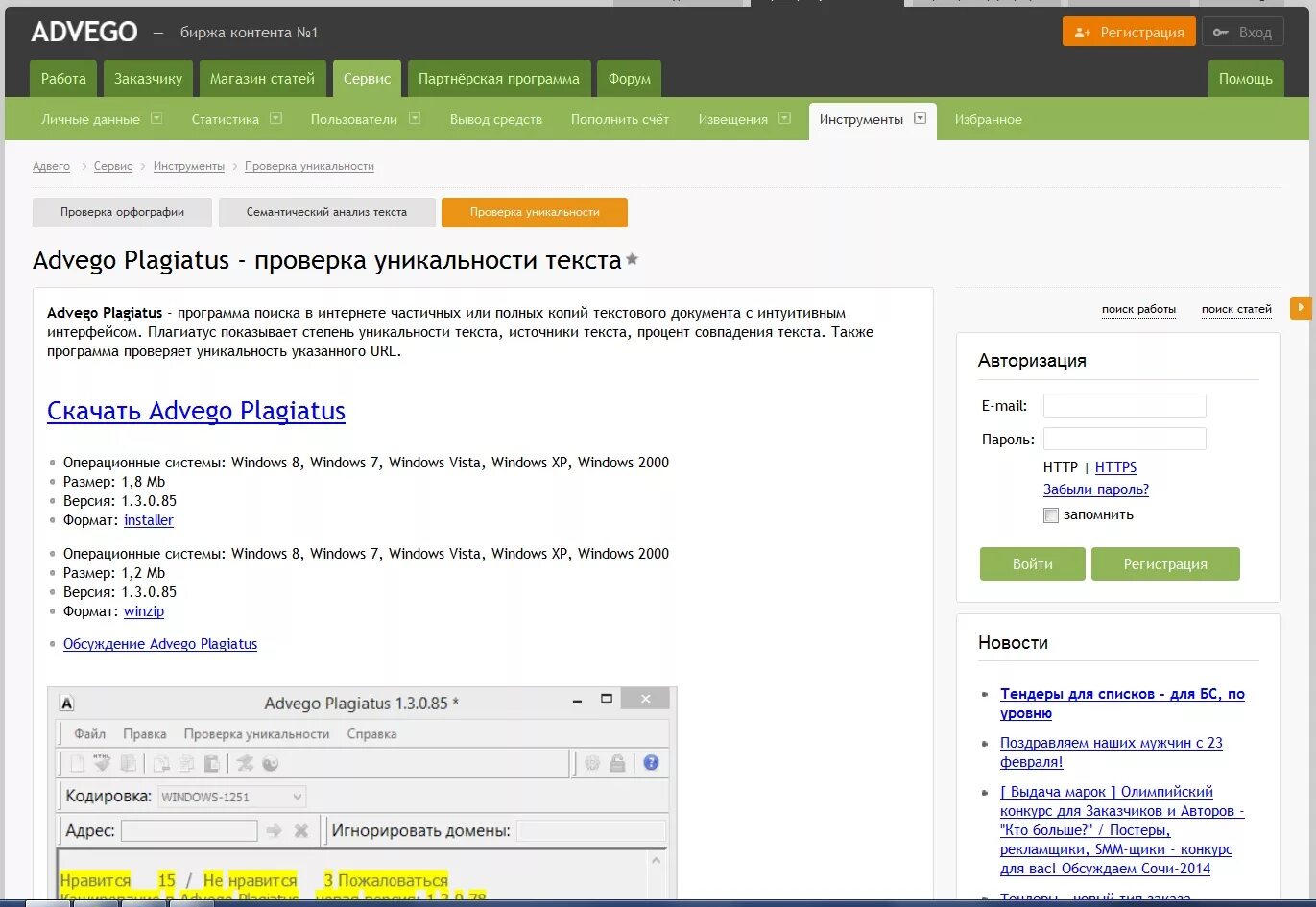Click the gear icon in the Plagiatus screenshot toolbar

(x=592, y=763)
